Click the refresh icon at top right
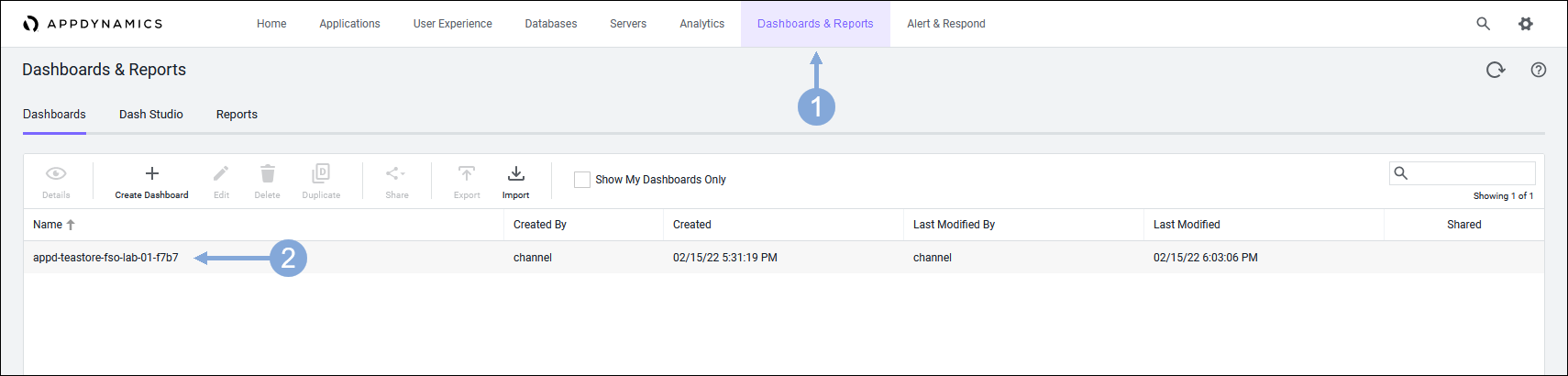 pyautogui.click(x=1496, y=70)
